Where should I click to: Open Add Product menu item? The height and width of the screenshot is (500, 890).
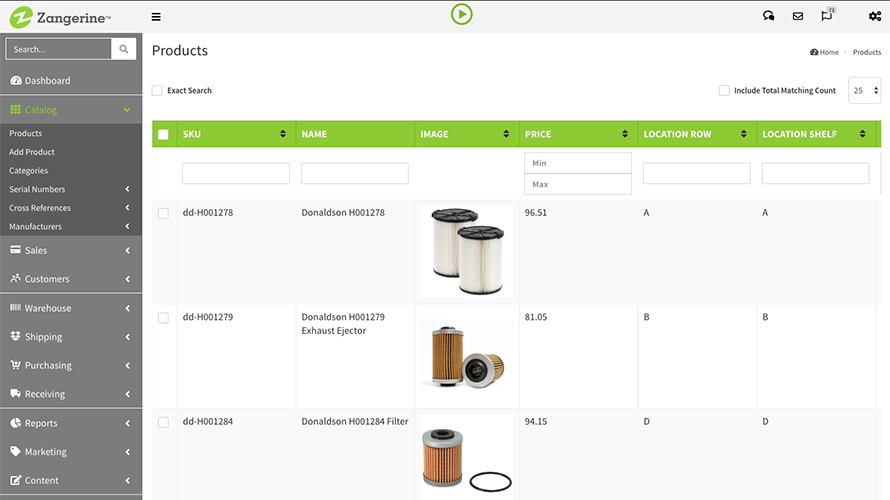coord(32,152)
